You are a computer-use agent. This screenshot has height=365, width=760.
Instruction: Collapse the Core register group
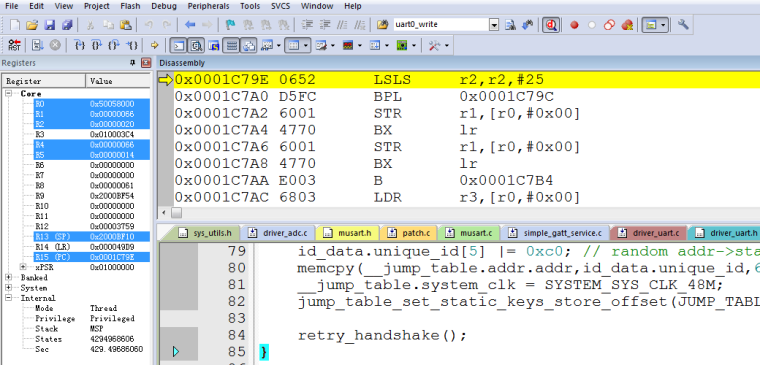9,93
